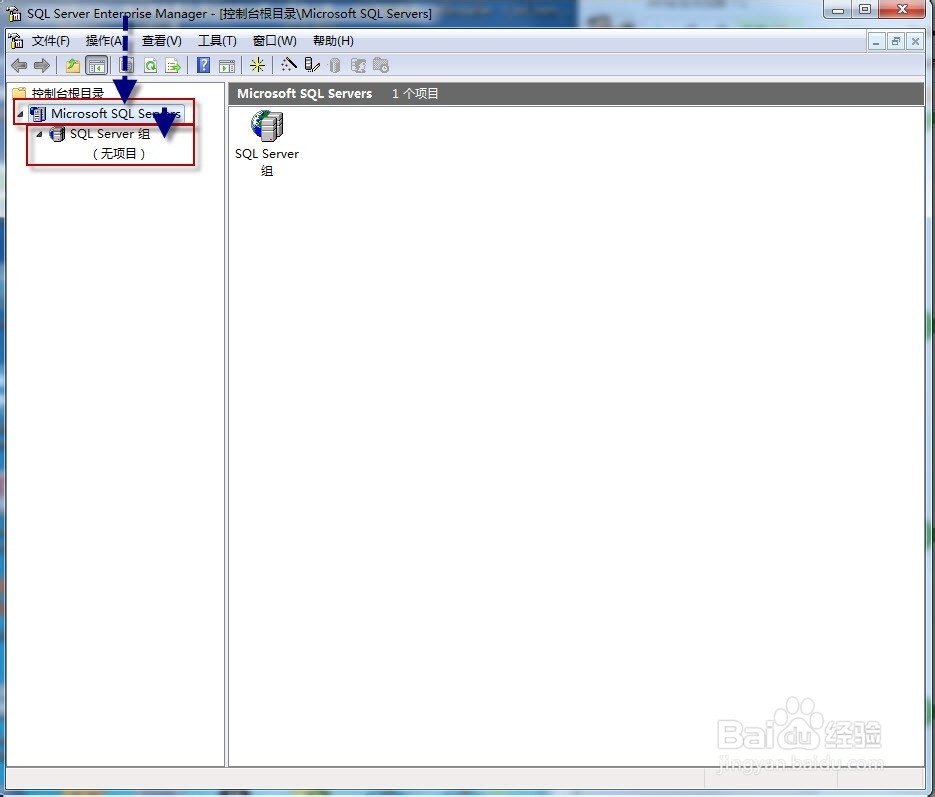Minimize the inner console child window

click(875, 42)
